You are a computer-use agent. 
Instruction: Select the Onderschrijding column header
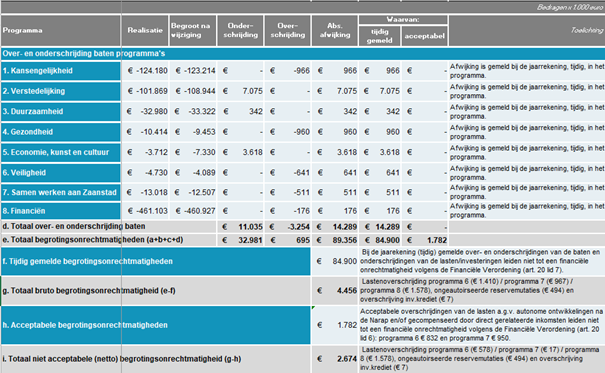click(x=240, y=30)
